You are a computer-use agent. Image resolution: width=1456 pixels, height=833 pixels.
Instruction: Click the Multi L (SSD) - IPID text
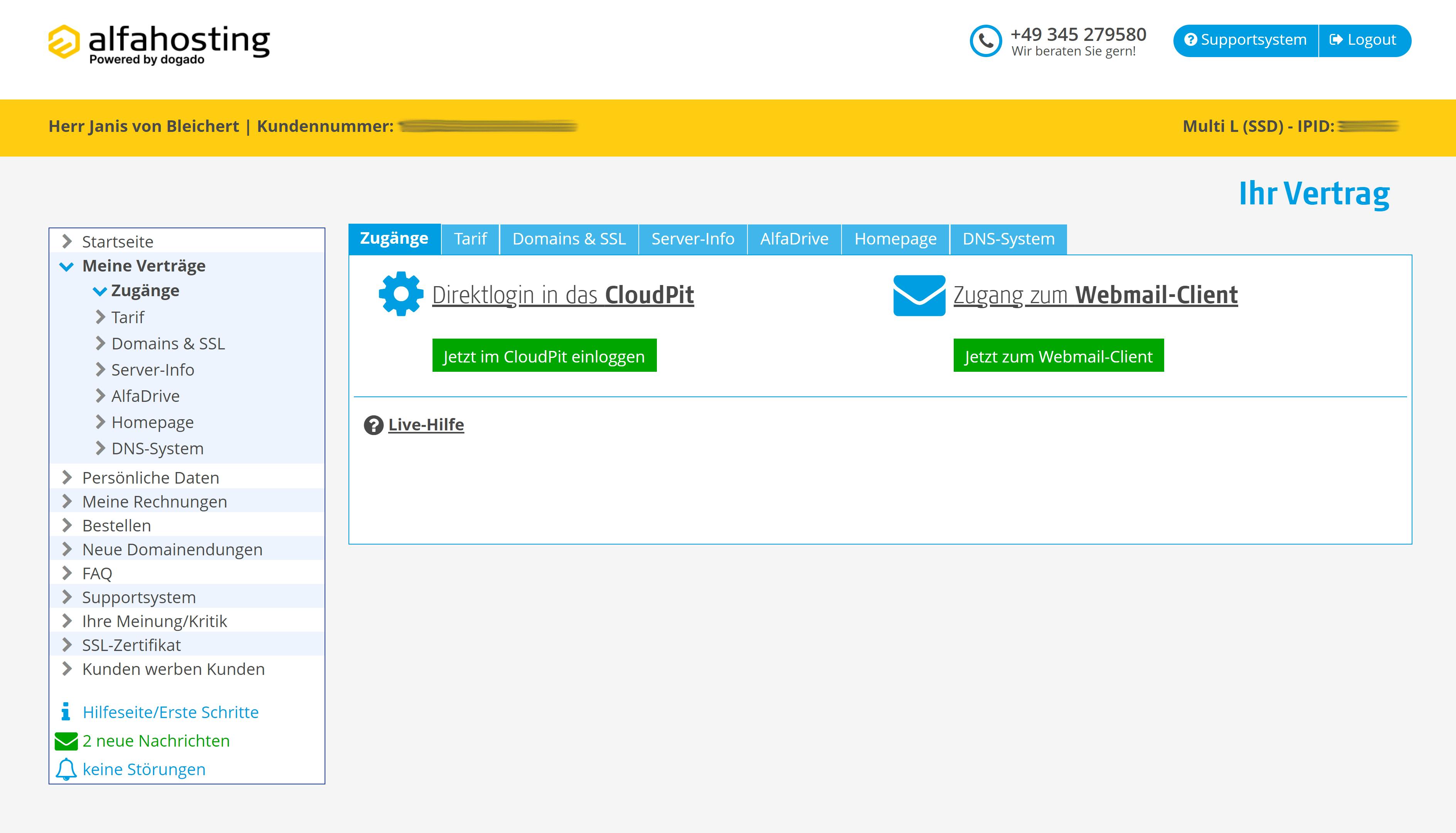tap(1258, 126)
